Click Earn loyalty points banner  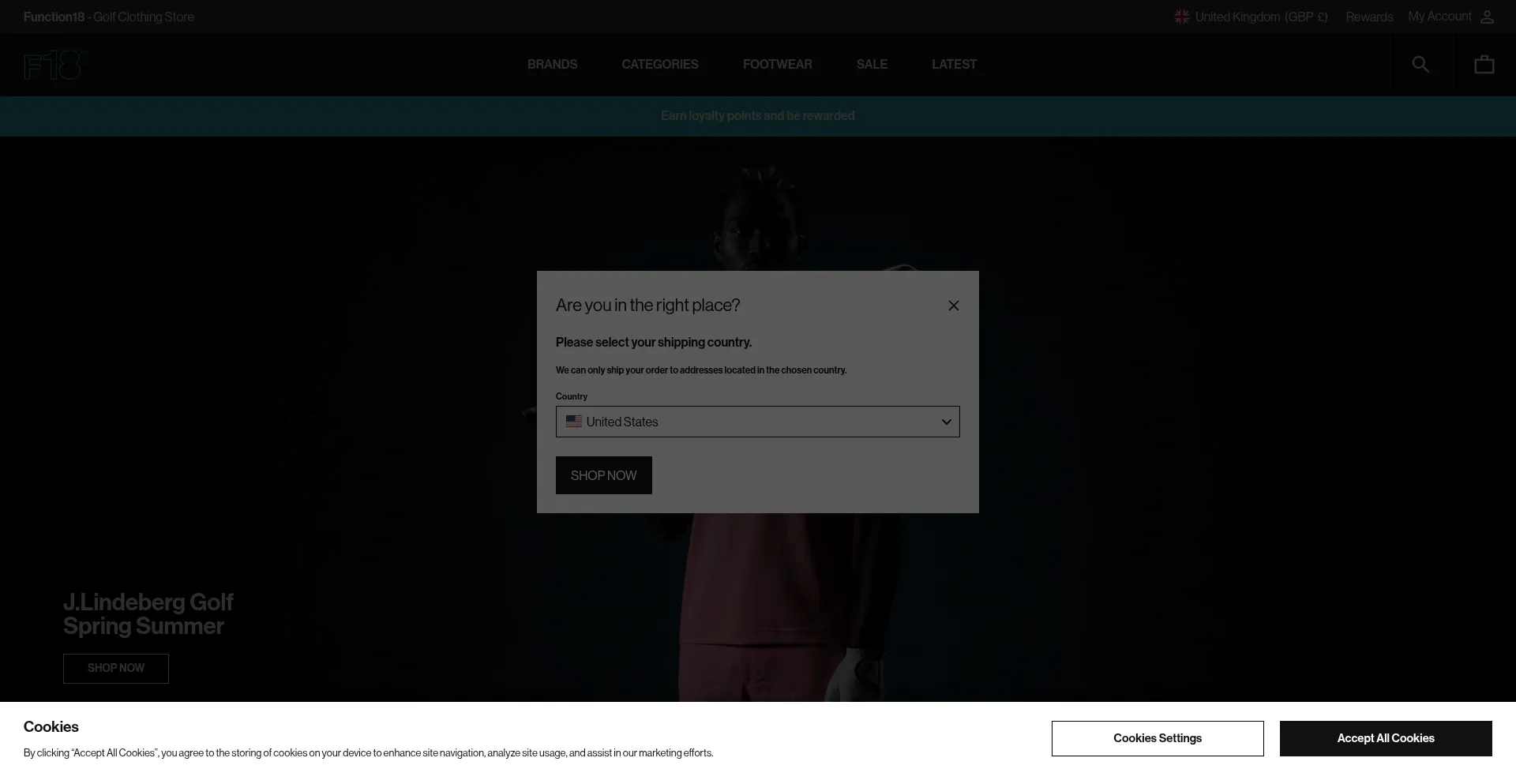757,116
